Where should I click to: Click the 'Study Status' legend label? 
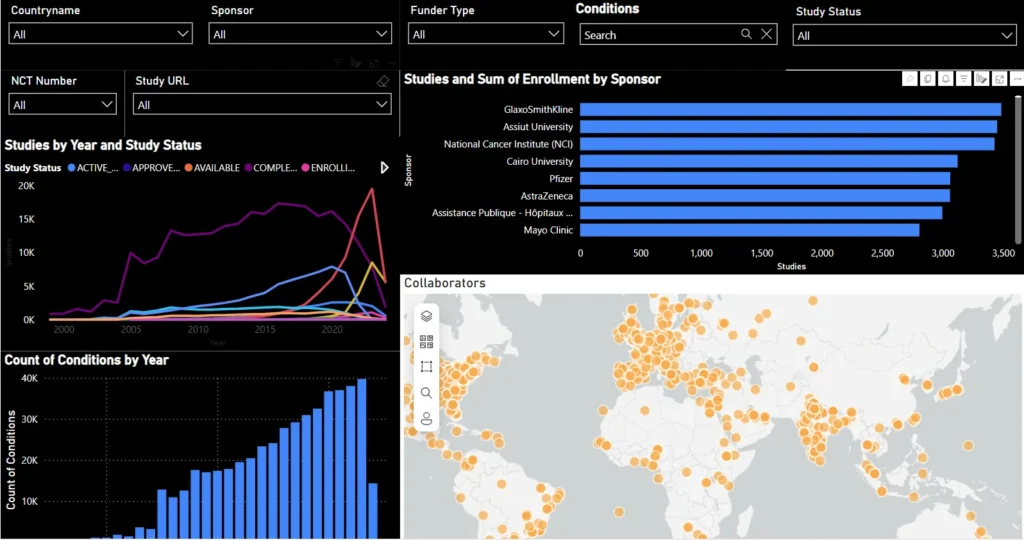(33, 168)
